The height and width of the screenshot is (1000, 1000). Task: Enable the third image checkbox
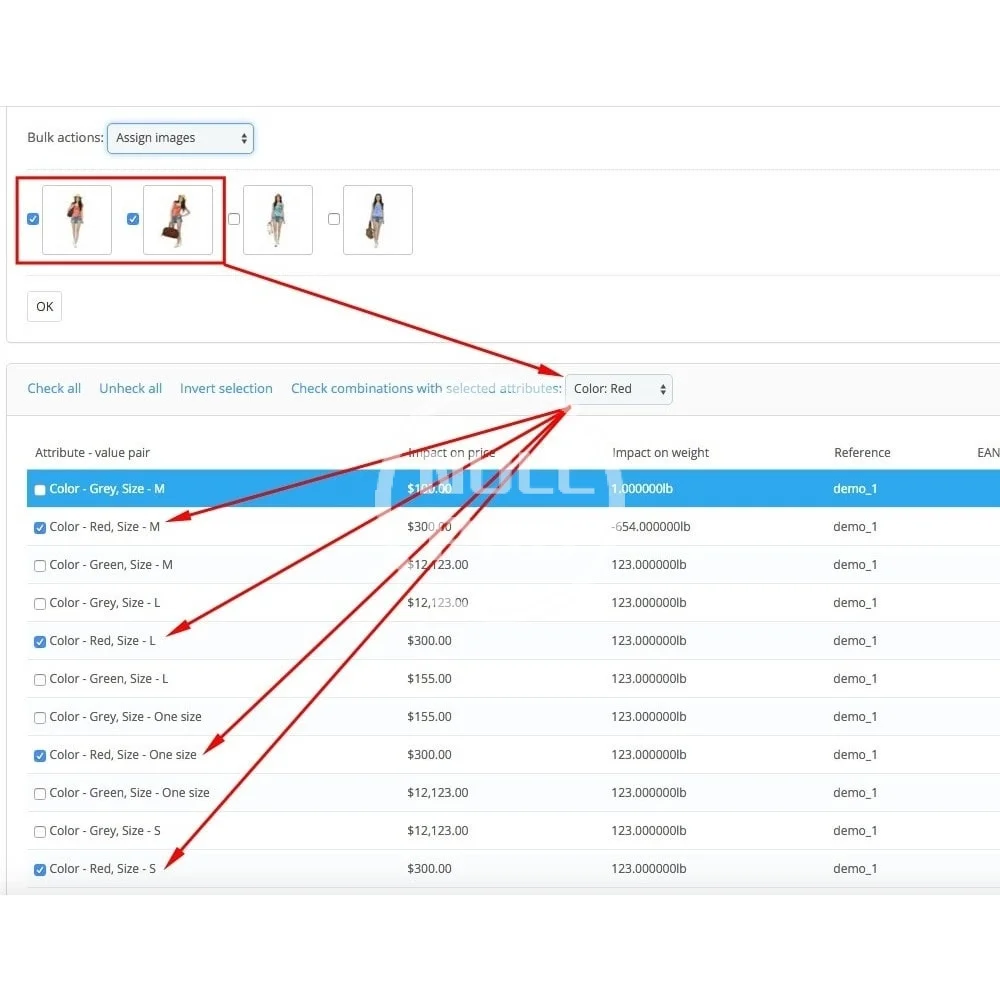pos(234,219)
